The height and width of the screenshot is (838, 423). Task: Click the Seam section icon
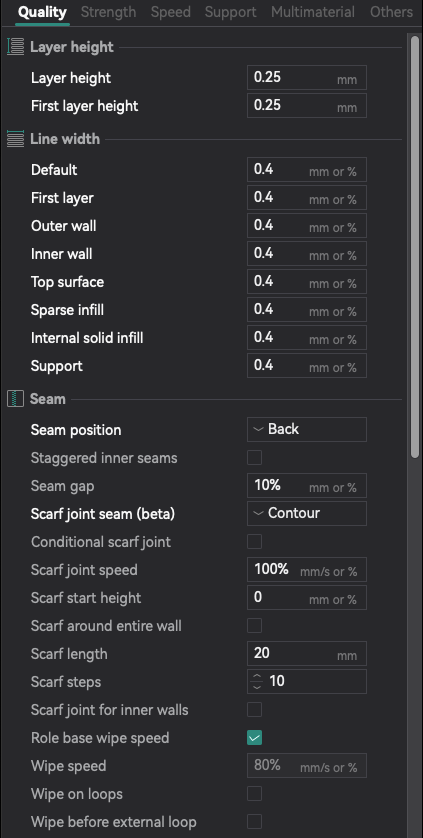[x=16, y=399]
